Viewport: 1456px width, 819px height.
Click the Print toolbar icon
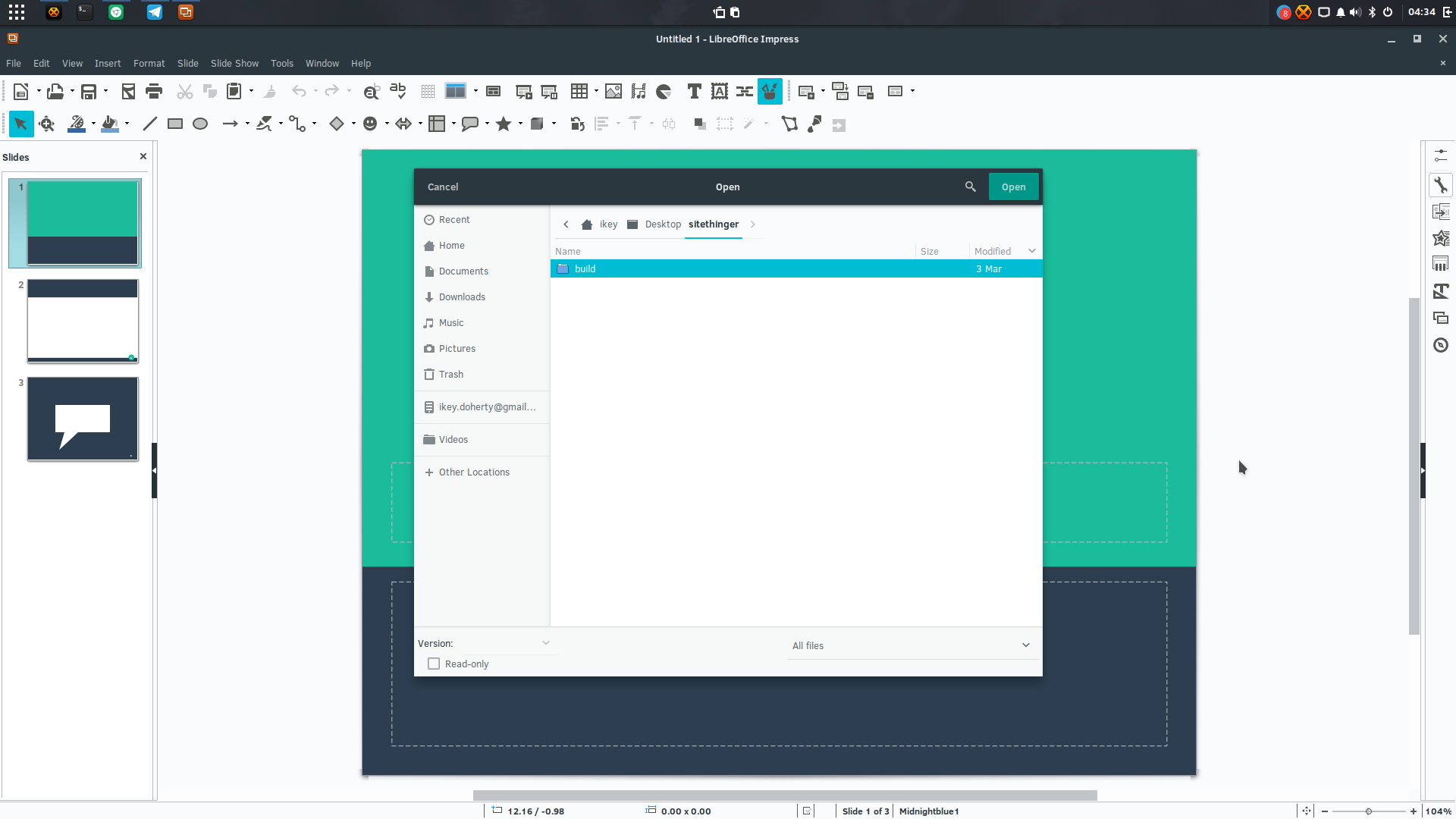click(x=154, y=92)
